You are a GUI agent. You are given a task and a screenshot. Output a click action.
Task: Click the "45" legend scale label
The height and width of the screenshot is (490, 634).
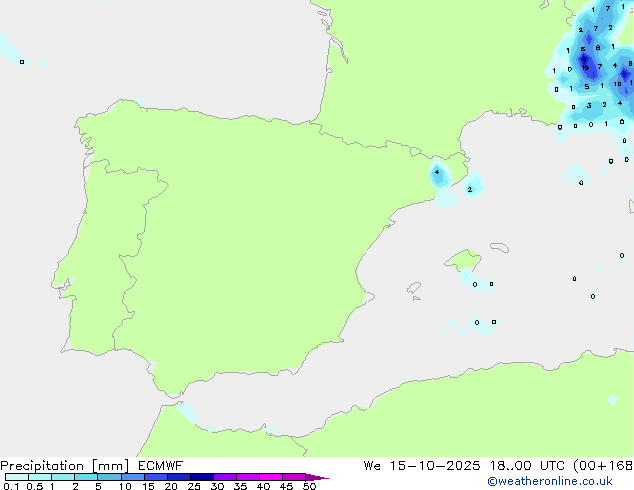click(x=286, y=486)
